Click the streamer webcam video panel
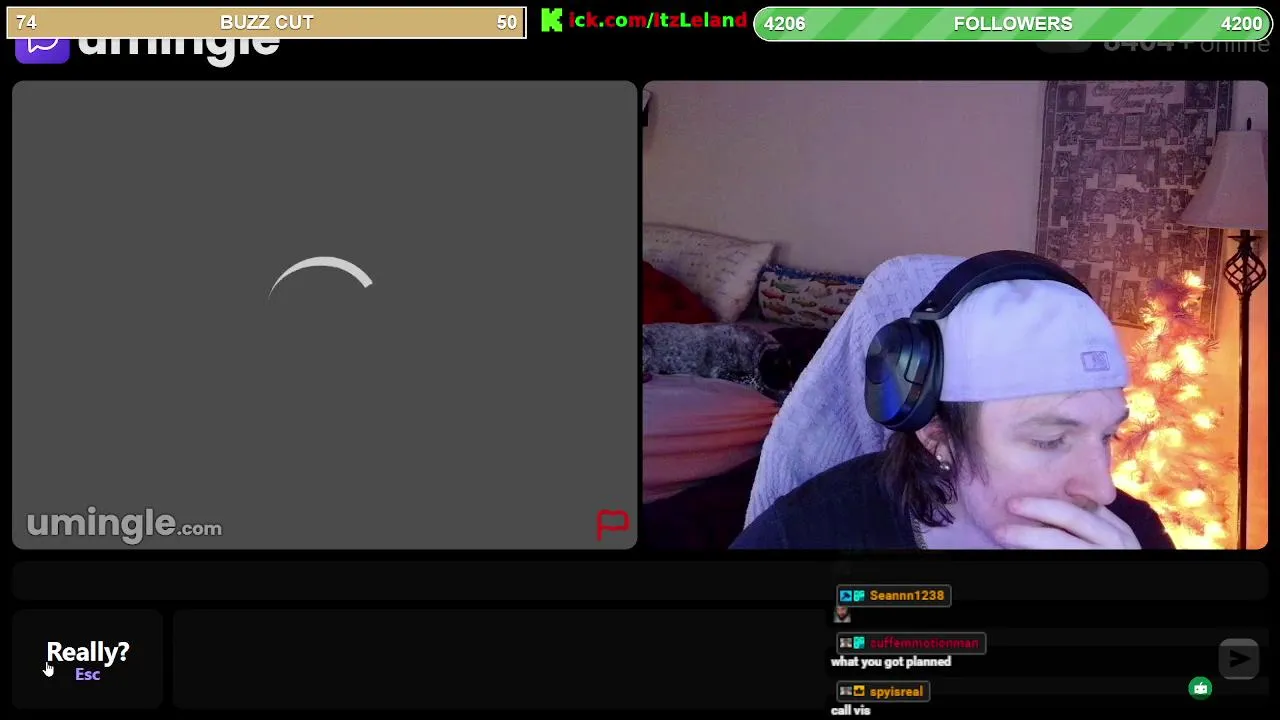Image resolution: width=1280 pixels, height=720 pixels. 955,315
